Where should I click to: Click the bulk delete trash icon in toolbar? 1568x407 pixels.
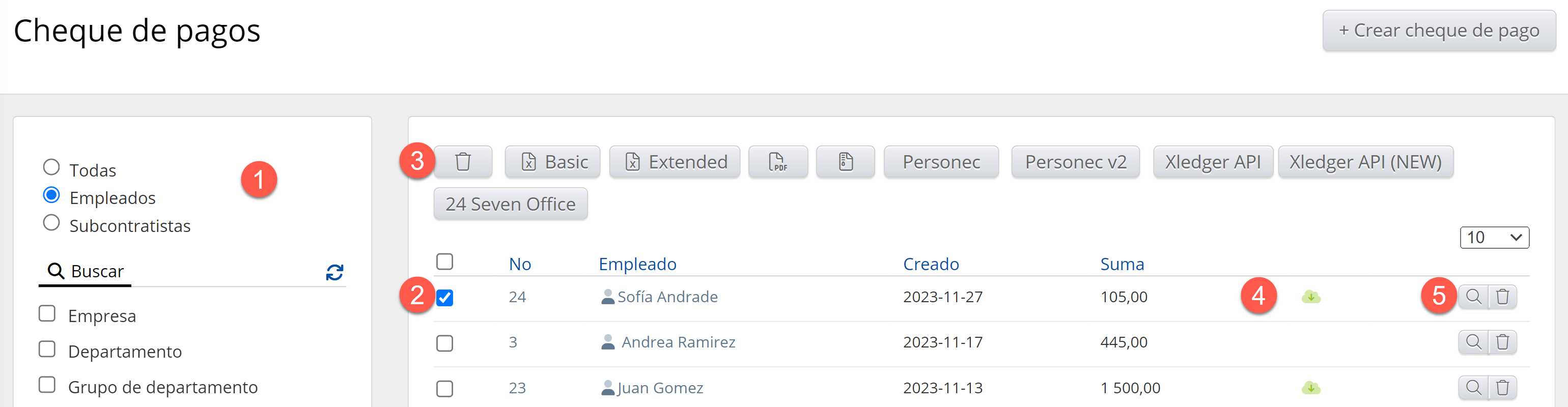click(x=463, y=162)
